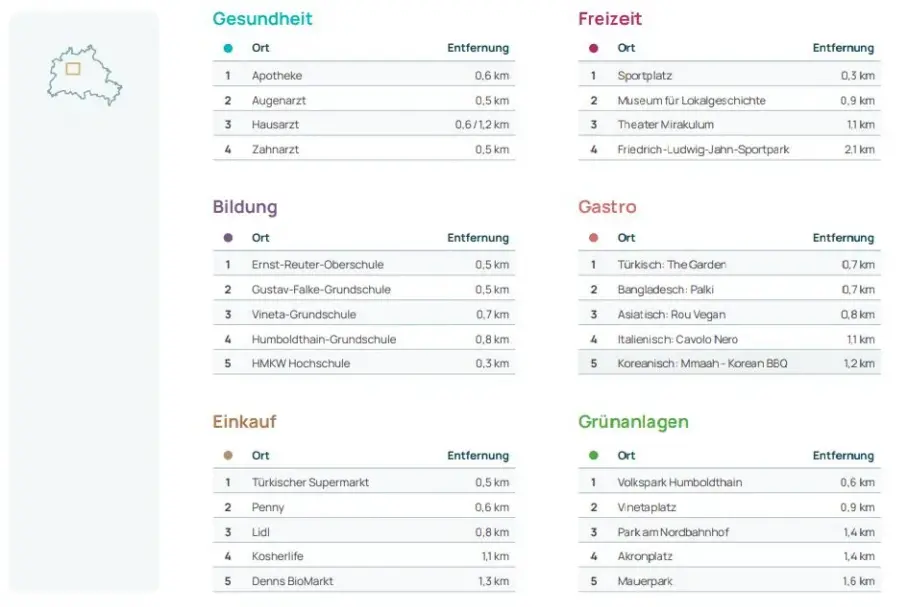Click the Türkischer Supermarkt entry
Image resolution: width=908 pixels, height=607 pixels.
click(x=310, y=483)
